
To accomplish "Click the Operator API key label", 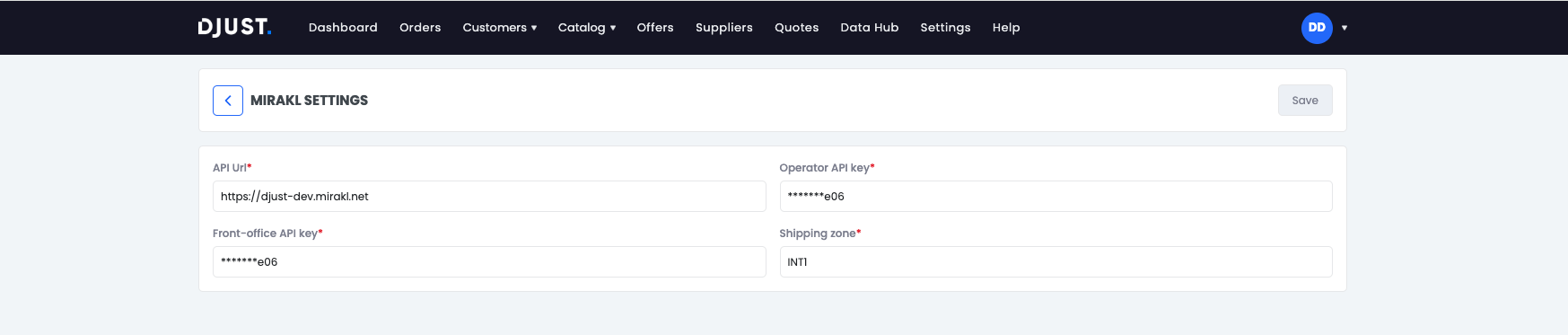I will tap(827, 168).
